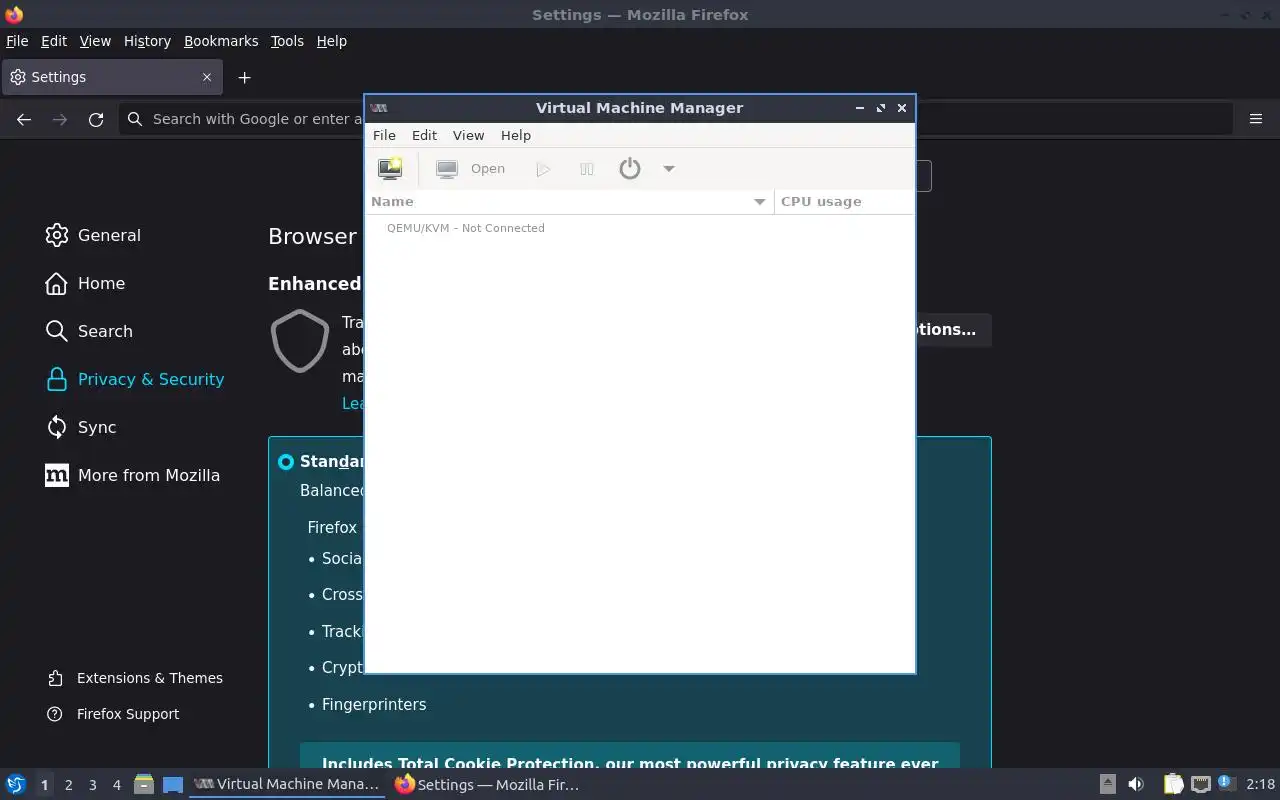Screen dimensions: 1280x800
Task: Switch to workspace 2
Action: coord(68,785)
